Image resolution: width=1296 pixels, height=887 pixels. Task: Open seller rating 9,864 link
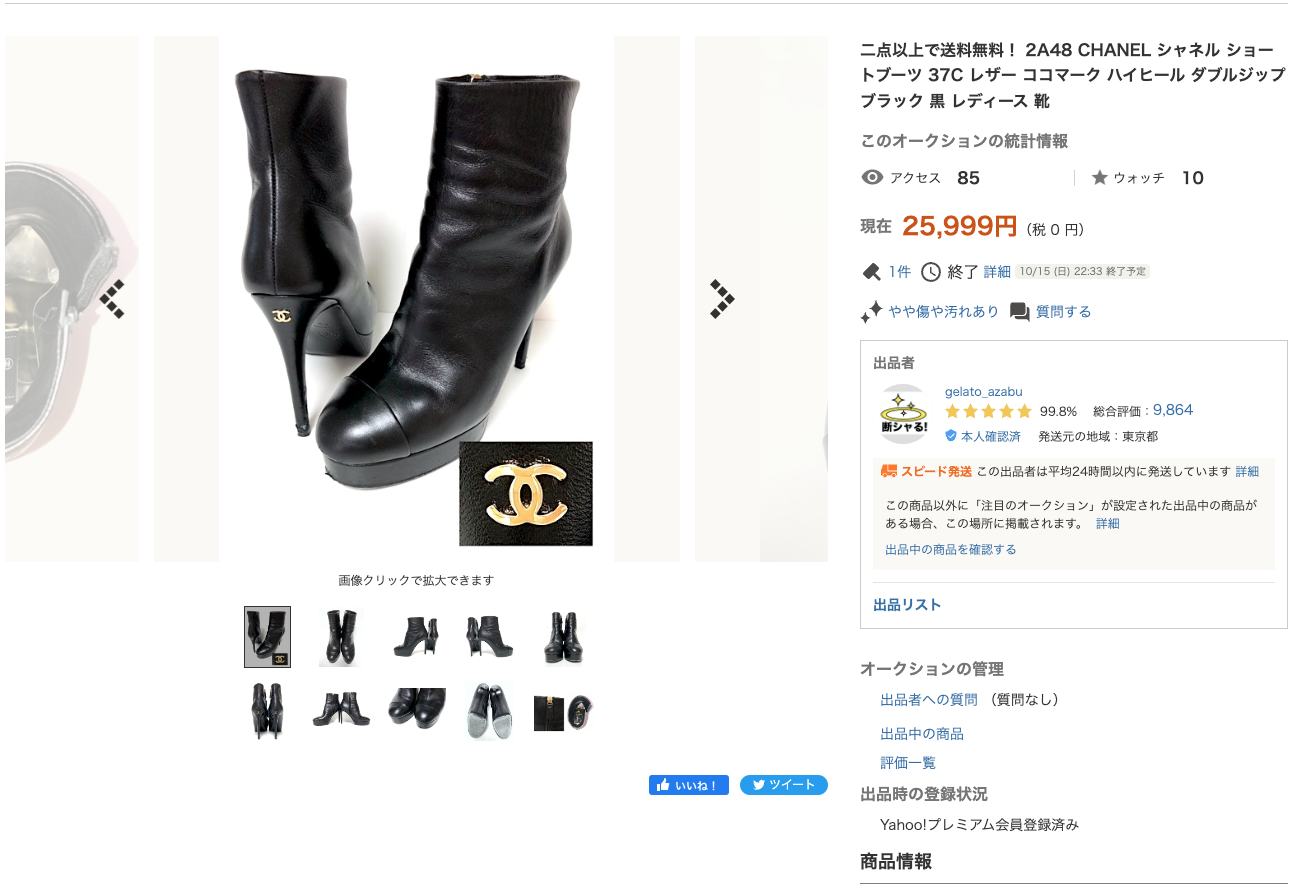point(1173,410)
